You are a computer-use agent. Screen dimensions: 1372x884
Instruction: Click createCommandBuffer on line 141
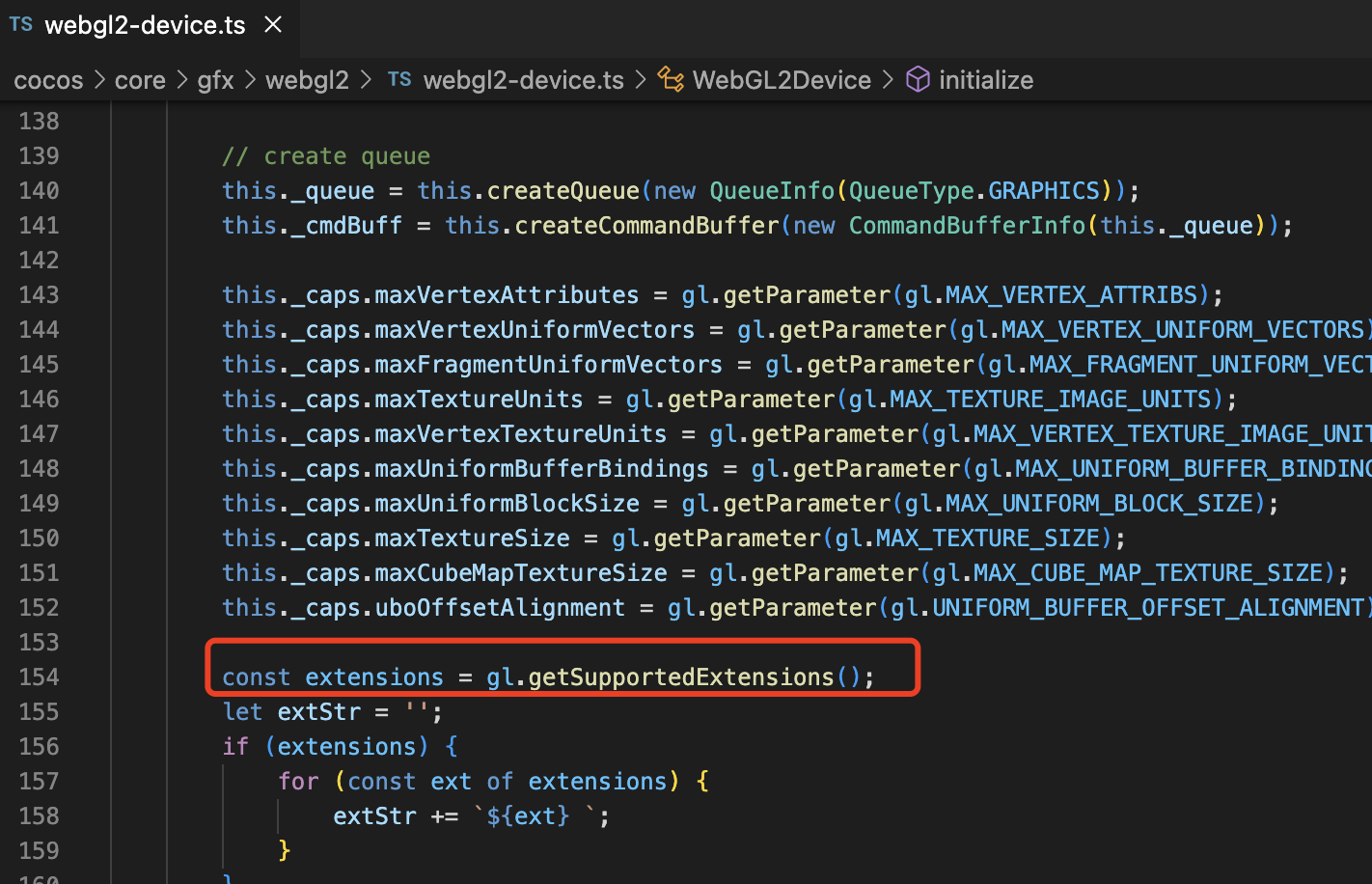646,225
